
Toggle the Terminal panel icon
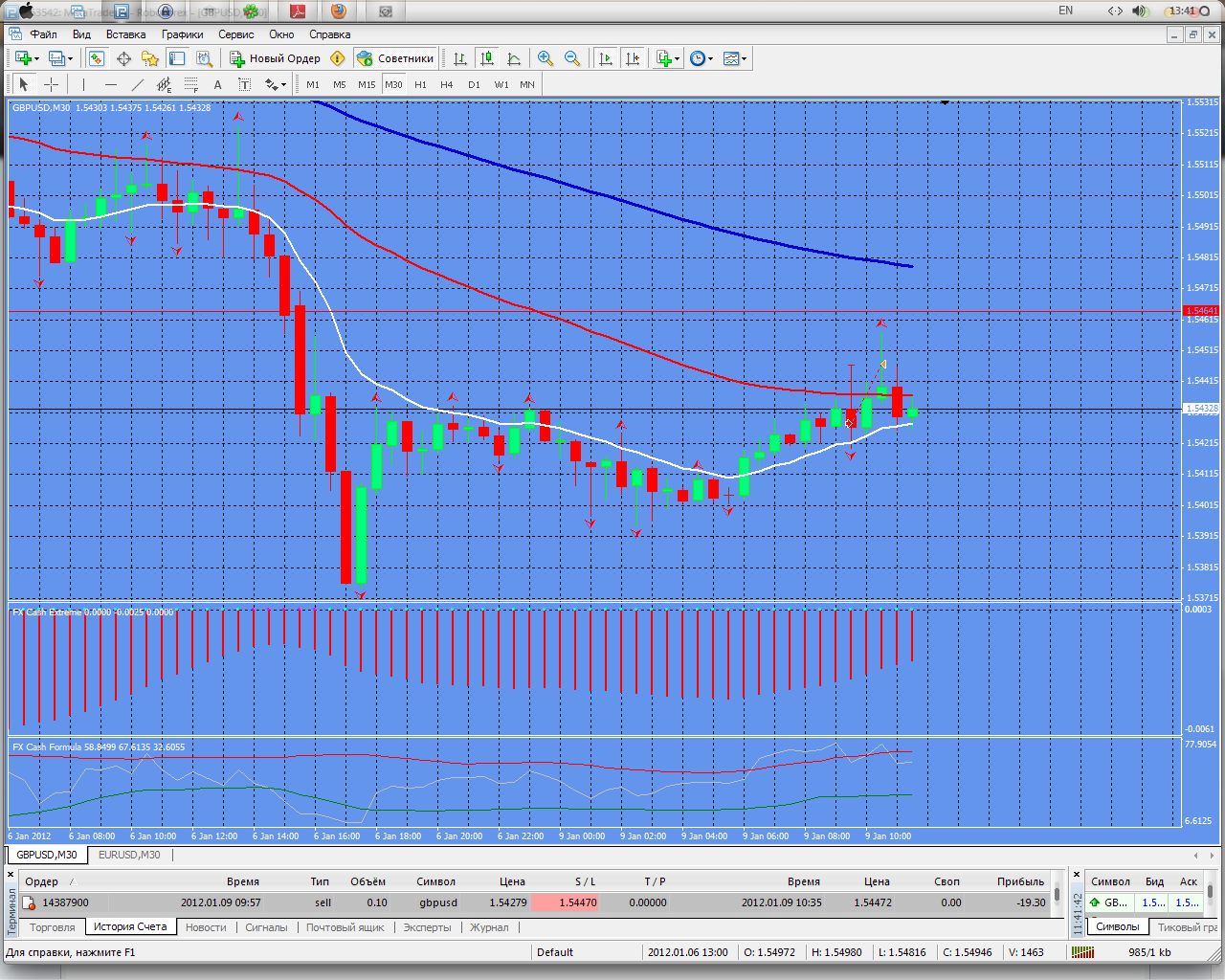tap(177, 58)
